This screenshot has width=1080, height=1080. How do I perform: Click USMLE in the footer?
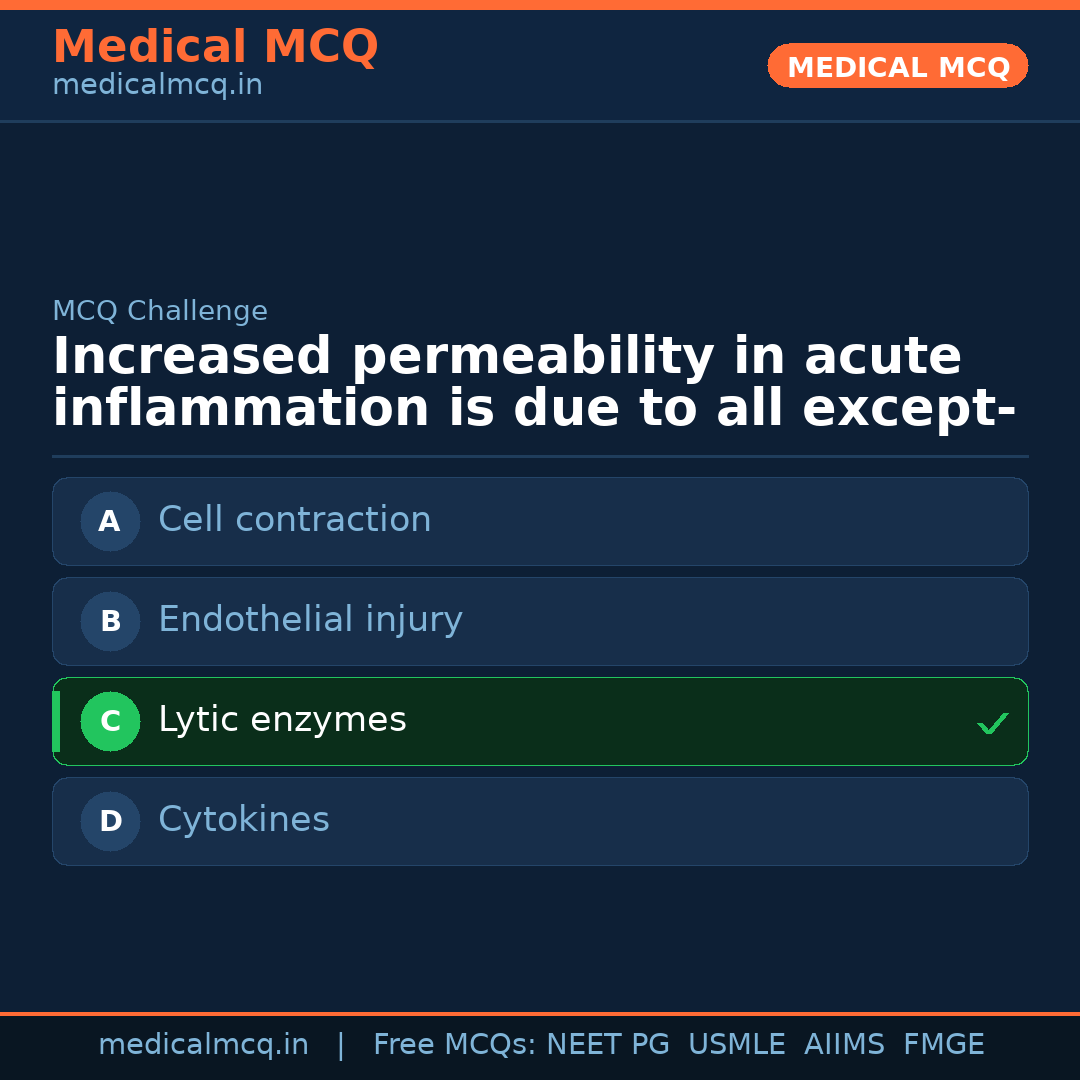(736, 1045)
